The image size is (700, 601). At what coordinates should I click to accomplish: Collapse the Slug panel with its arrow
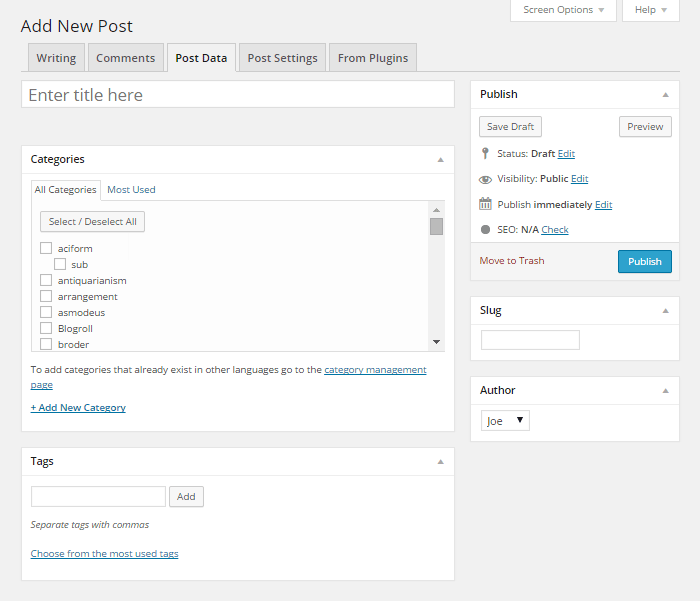click(665, 311)
